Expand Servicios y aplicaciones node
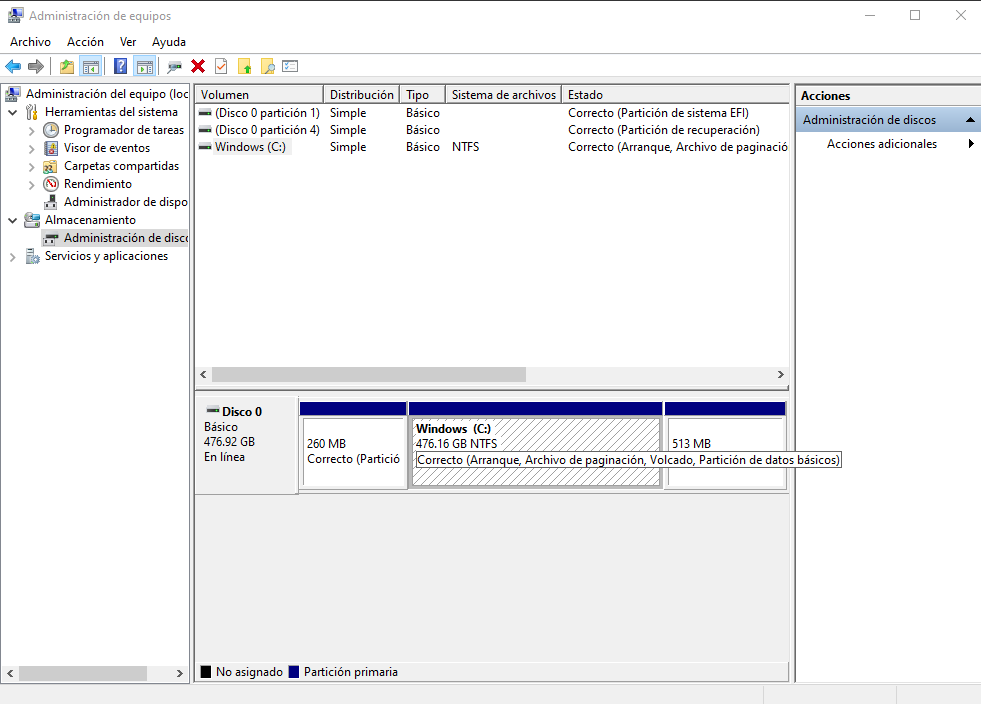This screenshot has width=981, height=704. point(13,257)
